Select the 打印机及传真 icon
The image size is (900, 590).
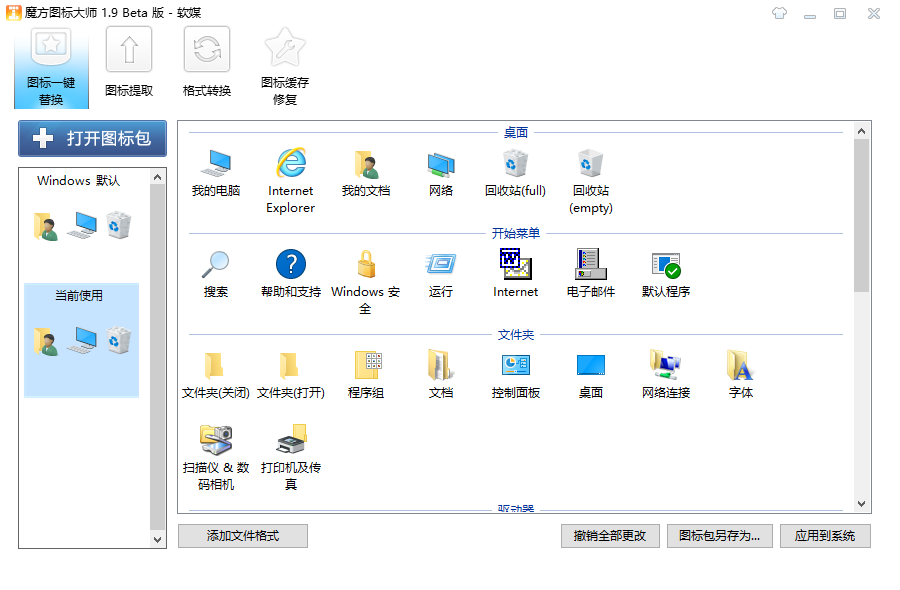click(290, 440)
